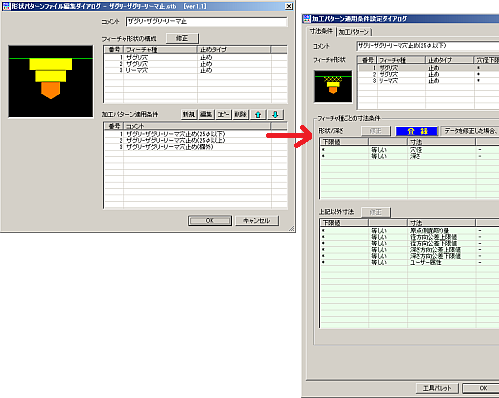Image resolution: width=499 pixels, height=398 pixels.
Task: Move the selected condition up with the arrow
Action: coord(258,114)
